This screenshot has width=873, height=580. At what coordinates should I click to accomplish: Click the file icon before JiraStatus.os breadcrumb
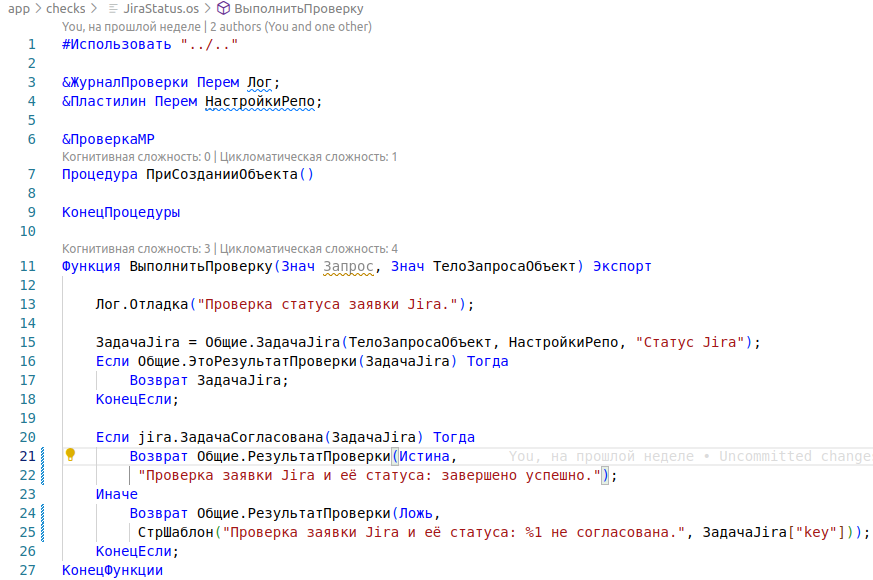pos(113,8)
